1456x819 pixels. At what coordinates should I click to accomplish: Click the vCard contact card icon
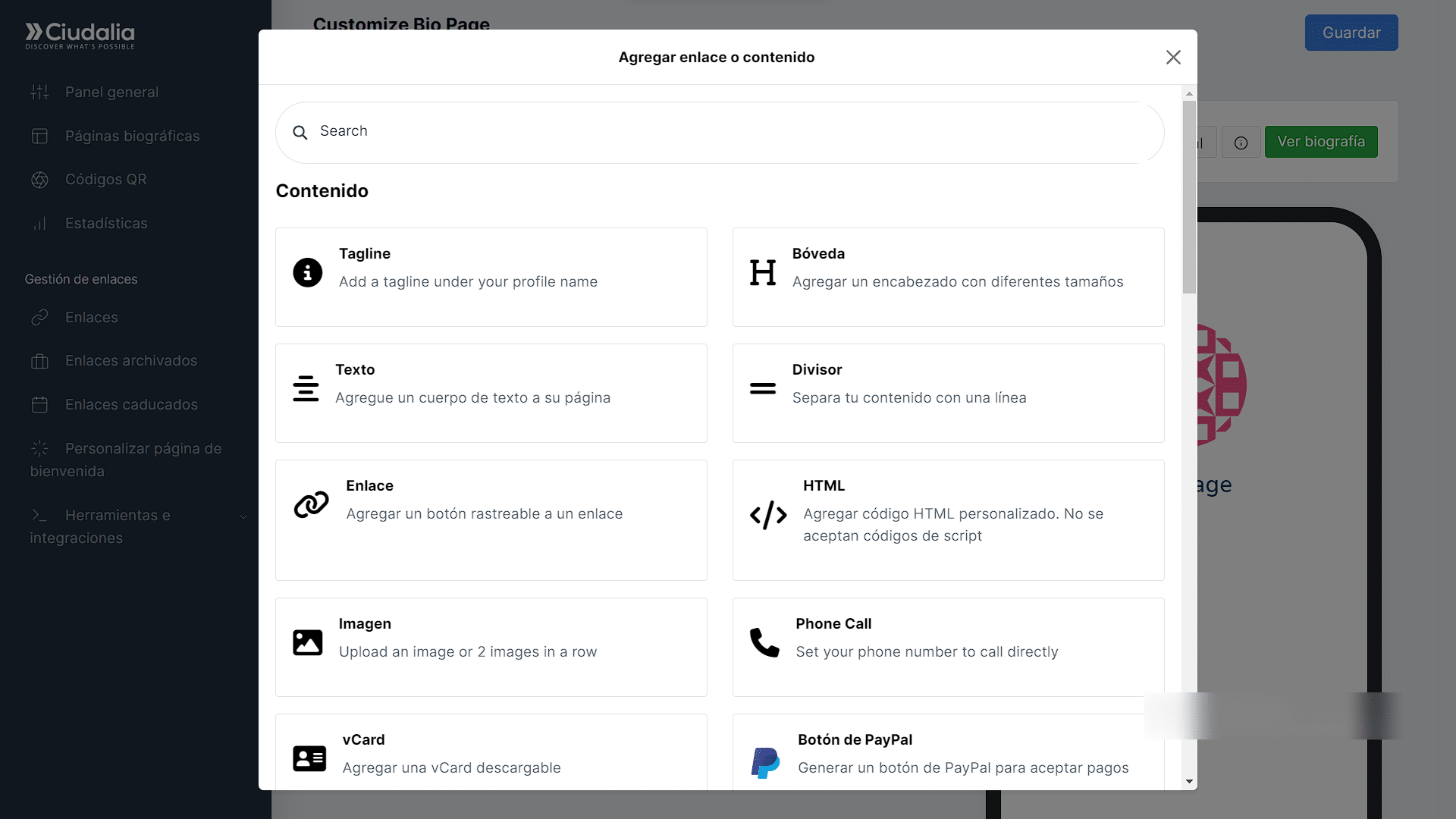click(309, 758)
